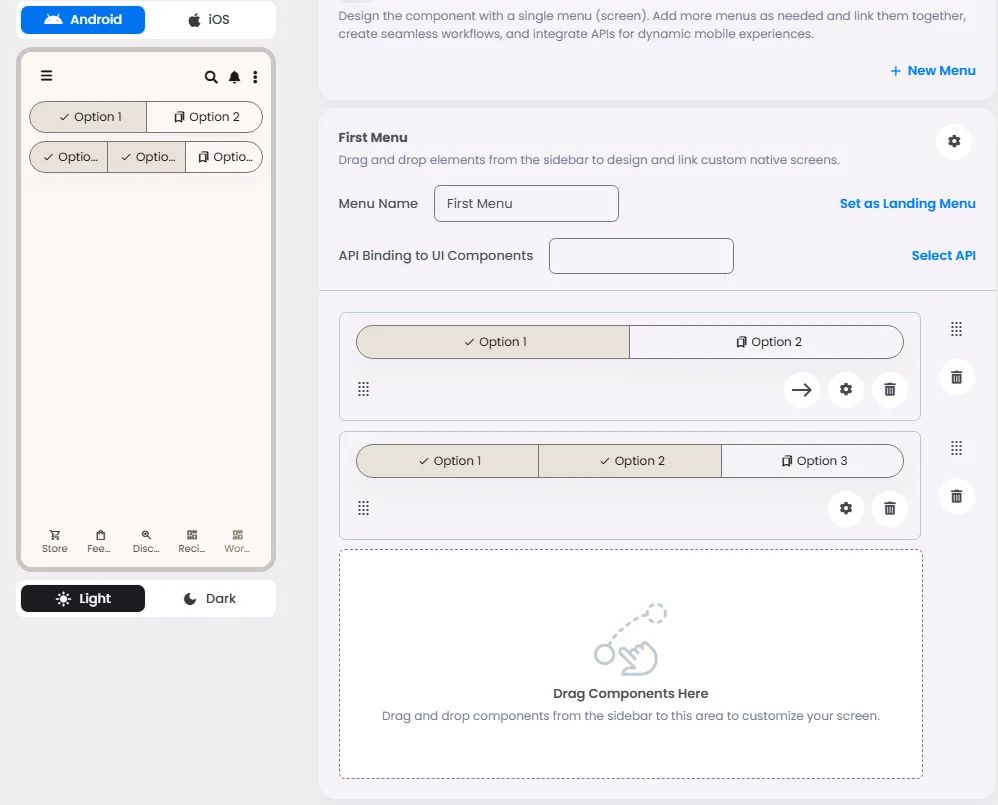This screenshot has height=805, width=998.
Task: Open First Menu settings gear
Action: coord(953,141)
